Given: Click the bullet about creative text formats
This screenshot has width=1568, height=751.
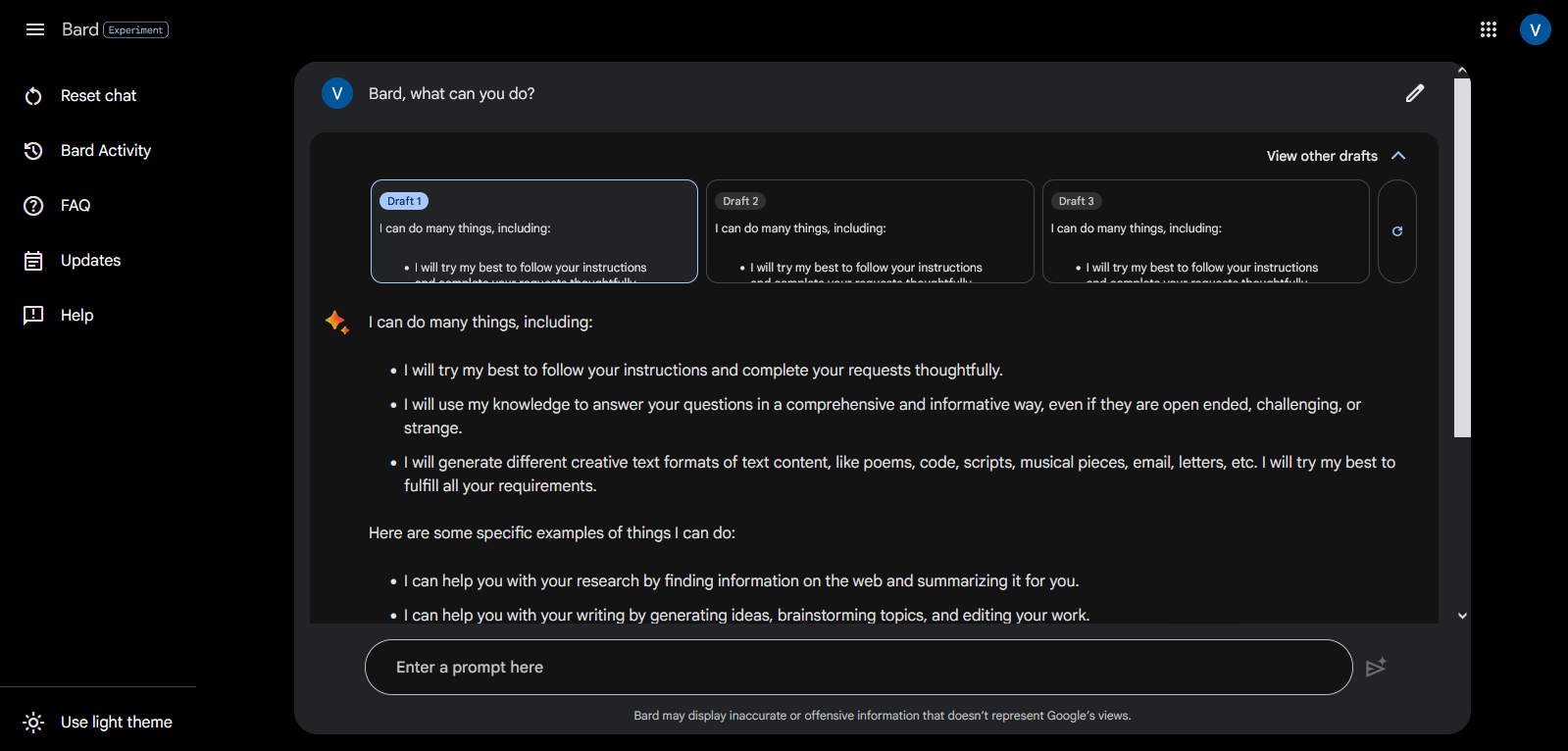Looking at the screenshot, I should (899, 475).
